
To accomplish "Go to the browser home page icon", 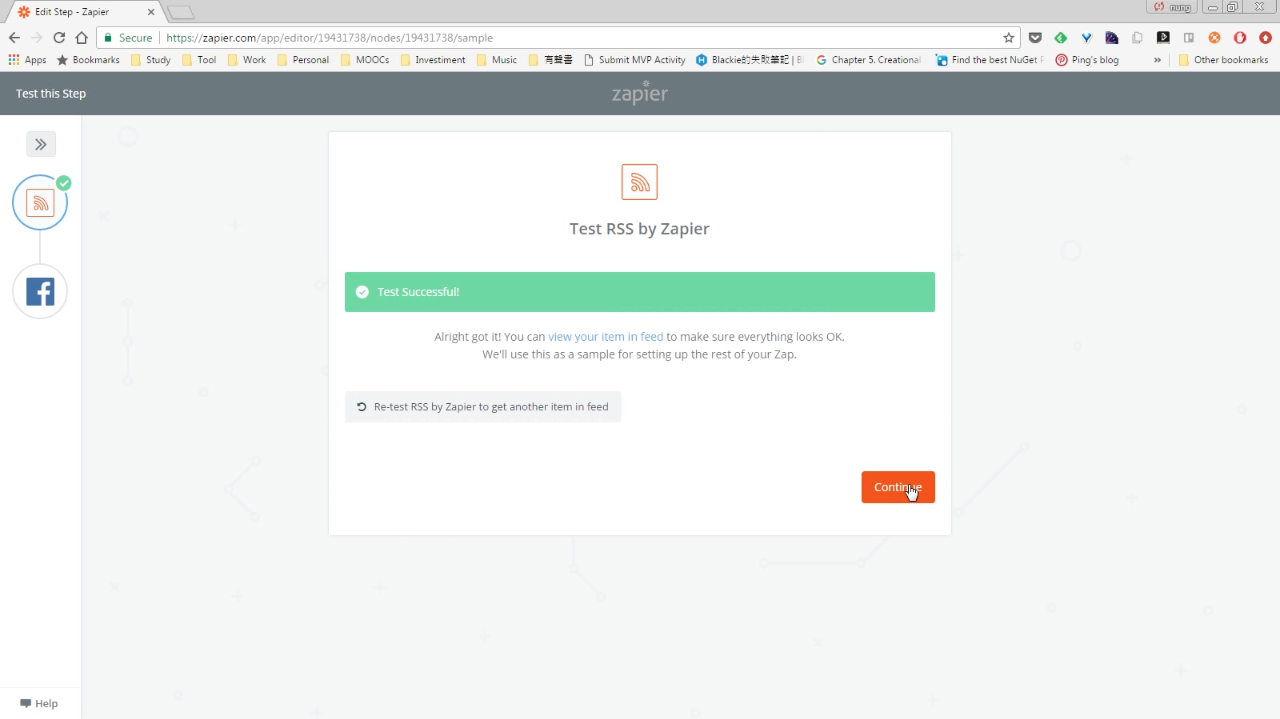I will click(x=82, y=38).
